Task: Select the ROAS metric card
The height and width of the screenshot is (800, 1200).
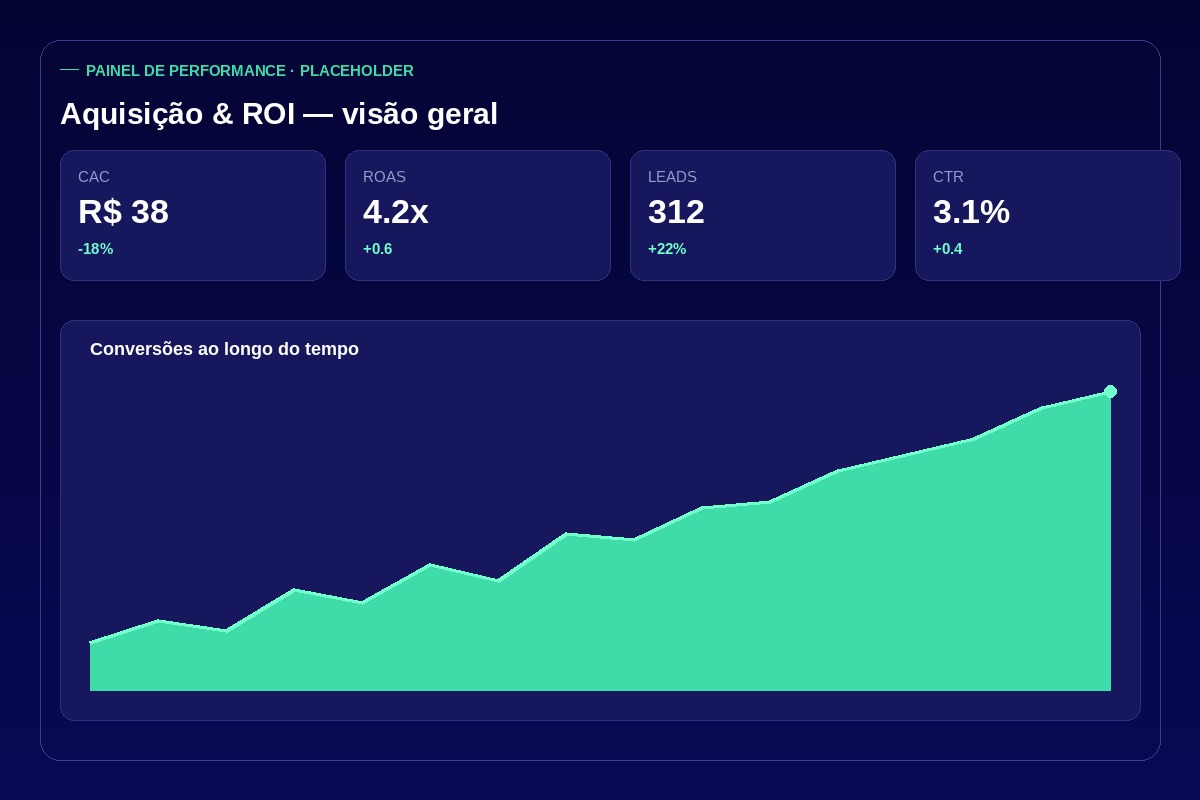Action: coord(478,215)
